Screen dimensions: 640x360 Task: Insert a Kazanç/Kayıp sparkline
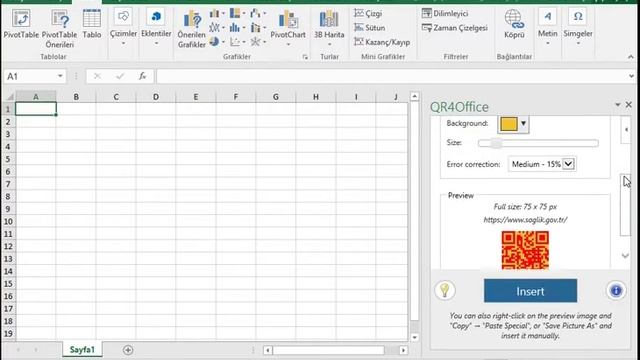click(x=382, y=42)
